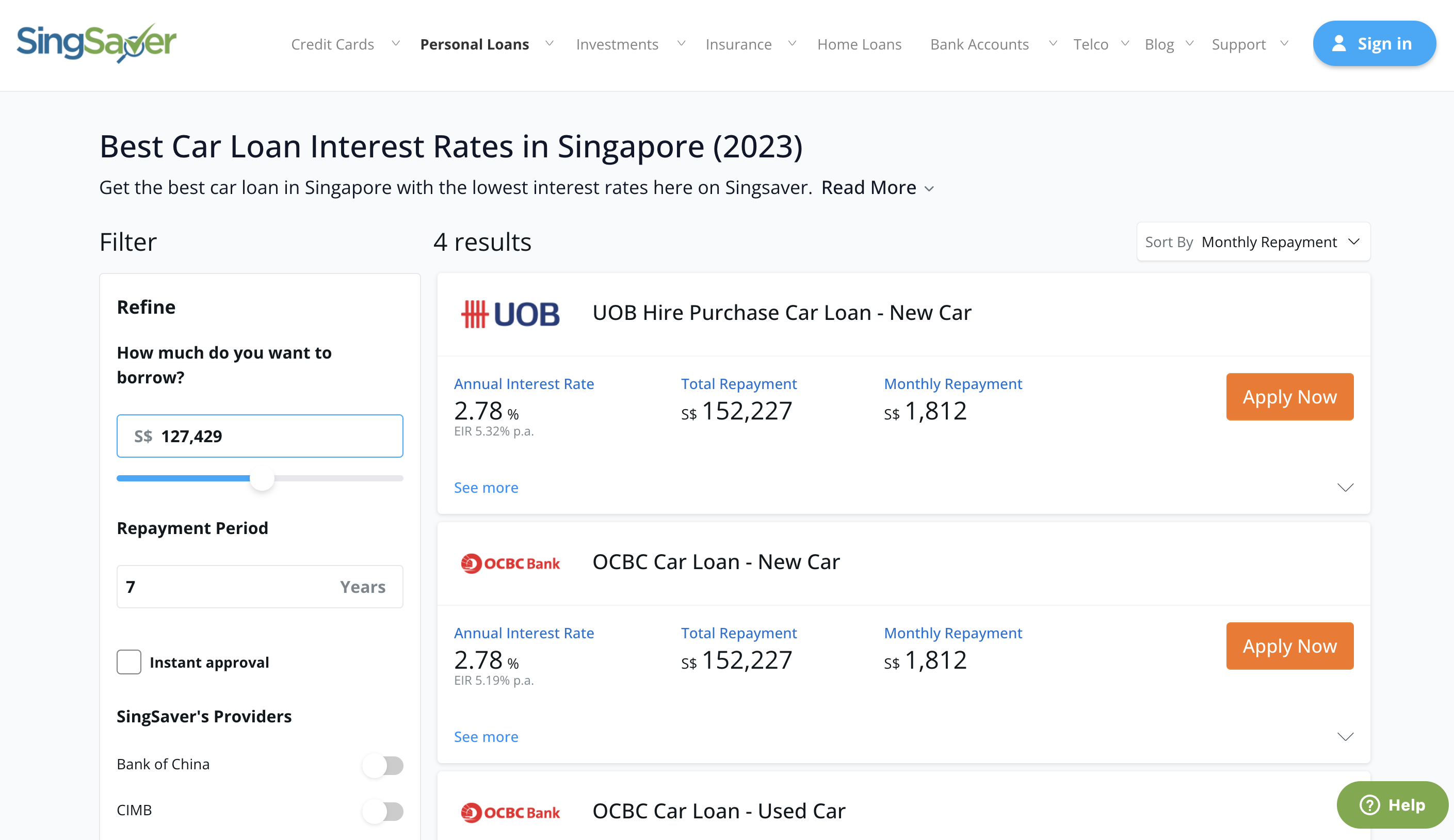Open Support navigation item
Screen dimensions: 1454x840
click(1238, 44)
